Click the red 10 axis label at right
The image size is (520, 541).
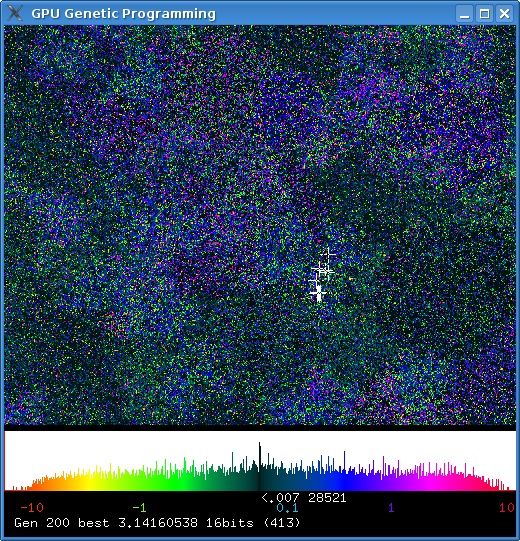pos(507,508)
